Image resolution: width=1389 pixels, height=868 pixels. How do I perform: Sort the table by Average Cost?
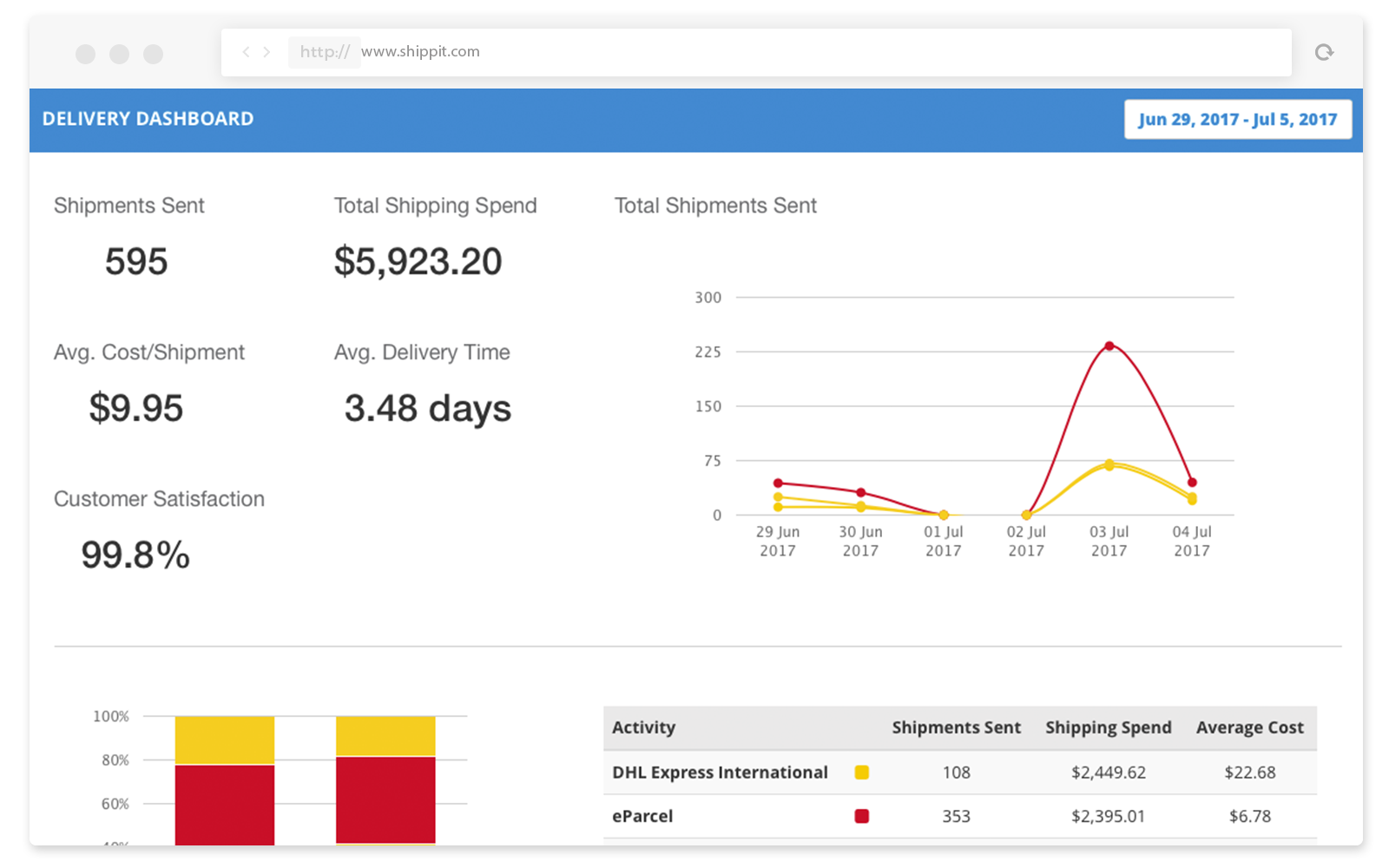1249,727
